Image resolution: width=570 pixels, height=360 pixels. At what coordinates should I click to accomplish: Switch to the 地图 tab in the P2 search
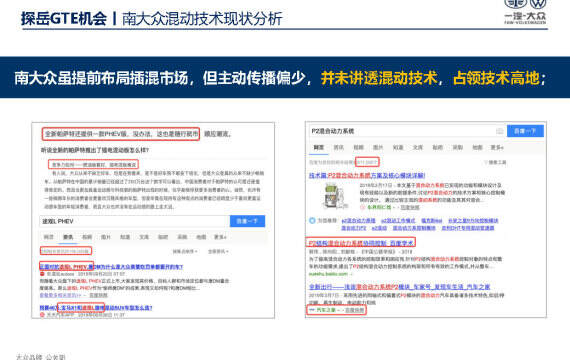pos(477,147)
